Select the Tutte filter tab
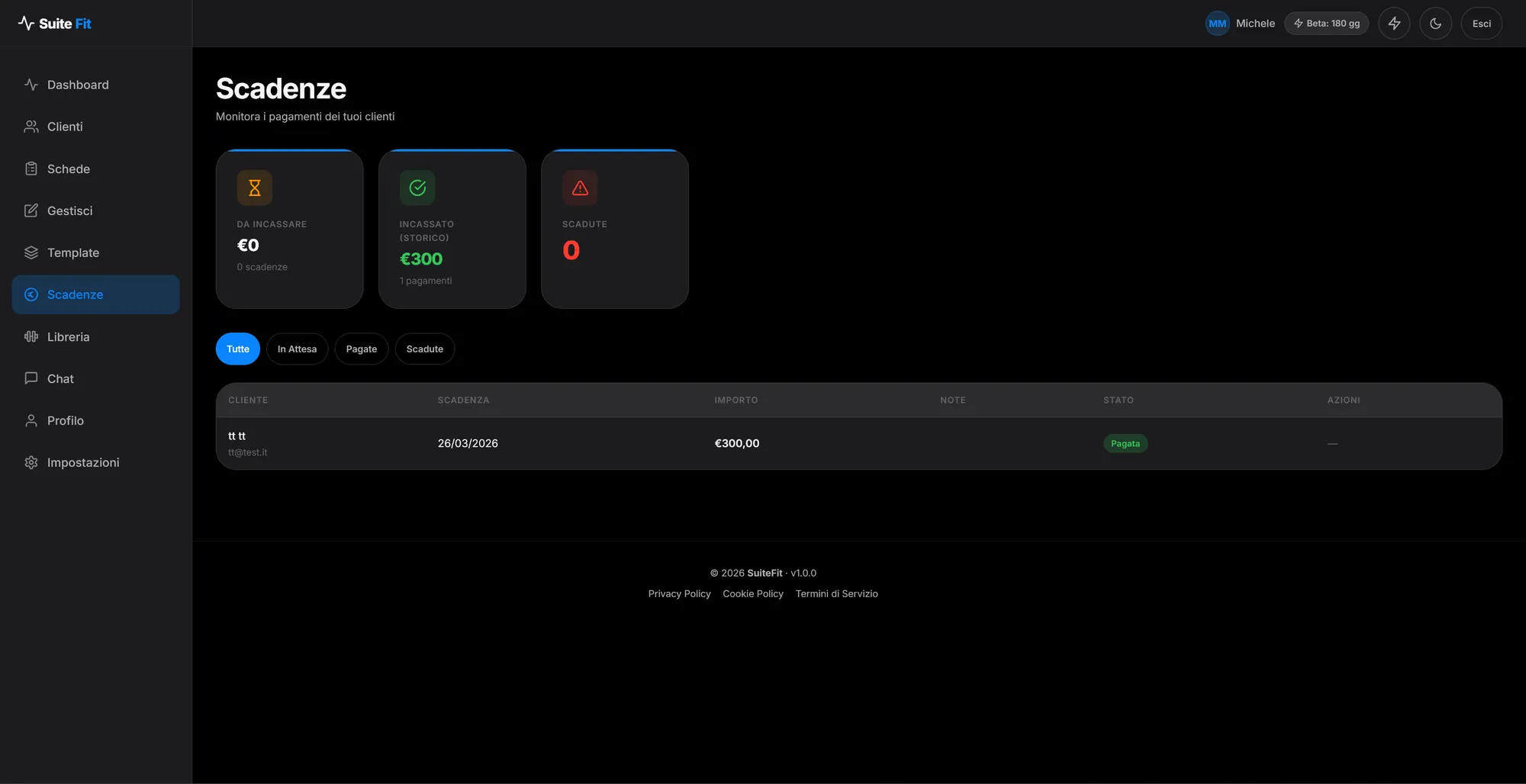Image resolution: width=1526 pixels, height=784 pixels. (x=238, y=349)
